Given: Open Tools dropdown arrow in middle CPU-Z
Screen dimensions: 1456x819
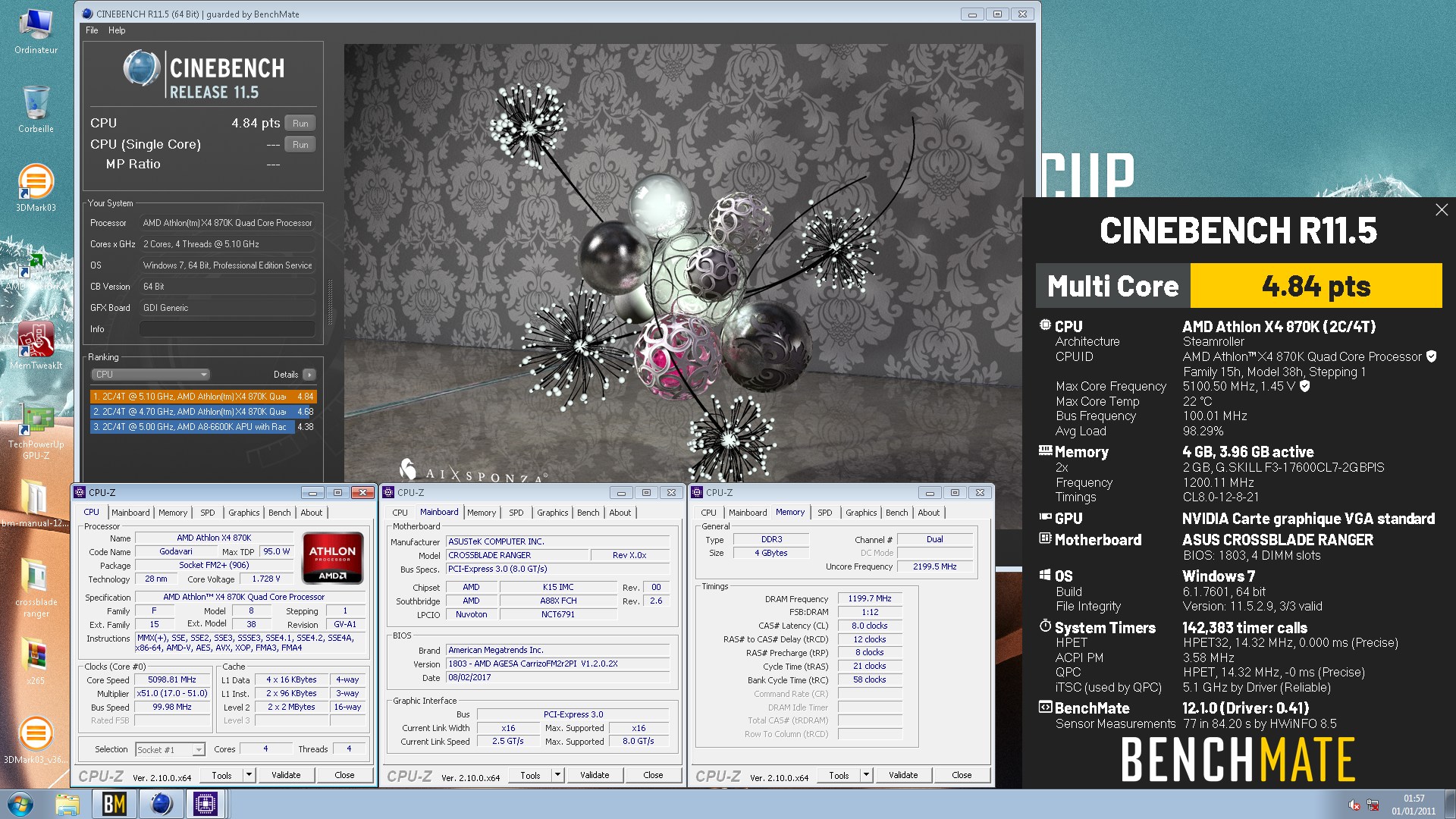Looking at the screenshot, I should pyautogui.click(x=557, y=775).
